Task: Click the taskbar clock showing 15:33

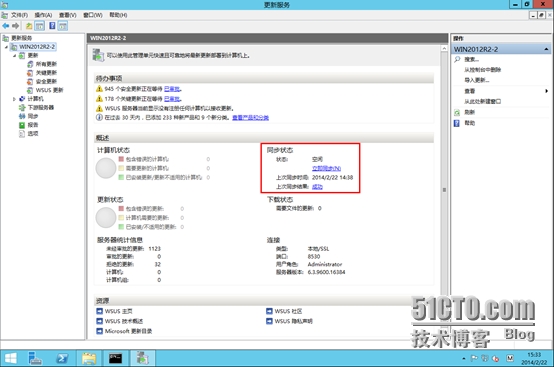Action: pos(534,358)
